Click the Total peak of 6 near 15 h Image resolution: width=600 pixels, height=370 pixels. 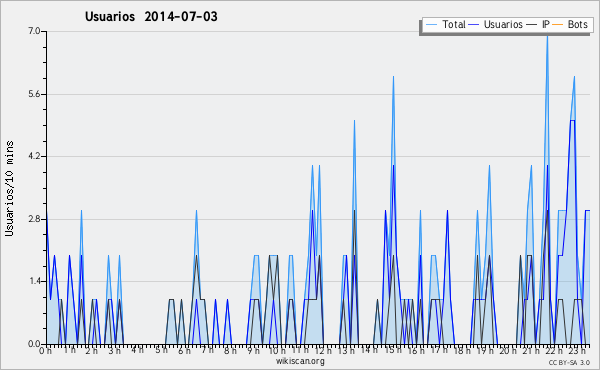tap(393, 78)
